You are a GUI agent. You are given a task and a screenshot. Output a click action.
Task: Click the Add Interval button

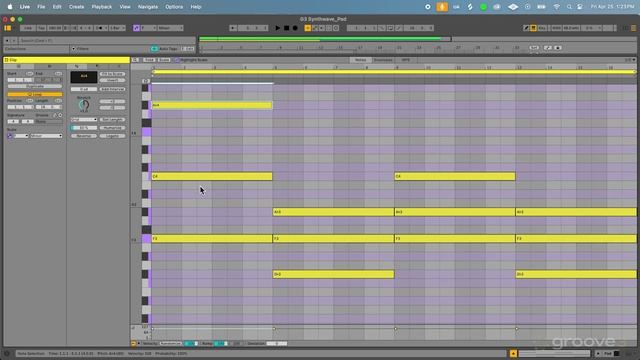(112, 89)
